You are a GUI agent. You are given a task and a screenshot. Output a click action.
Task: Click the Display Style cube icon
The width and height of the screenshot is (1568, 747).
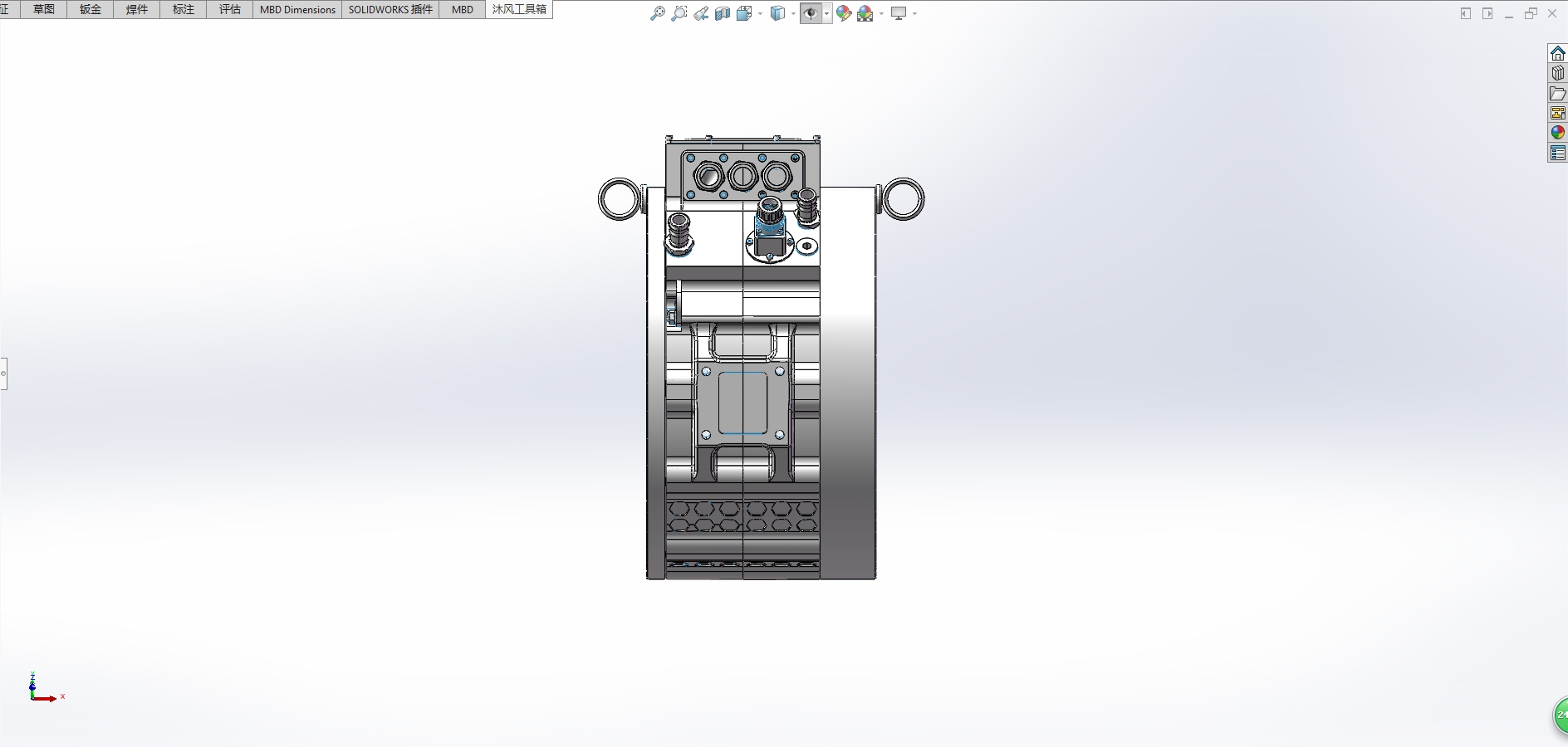pyautogui.click(x=778, y=13)
